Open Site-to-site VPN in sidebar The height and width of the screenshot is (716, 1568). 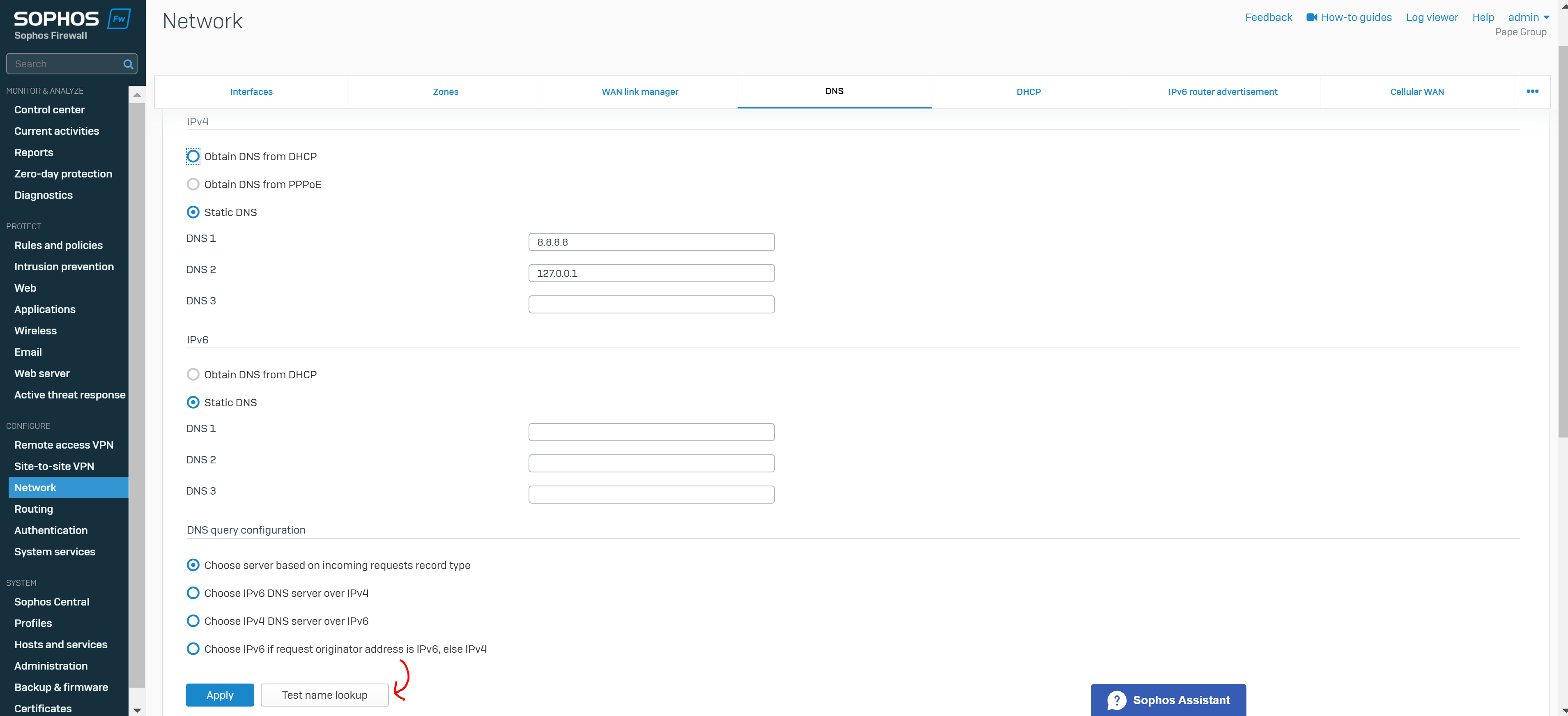[54, 466]
